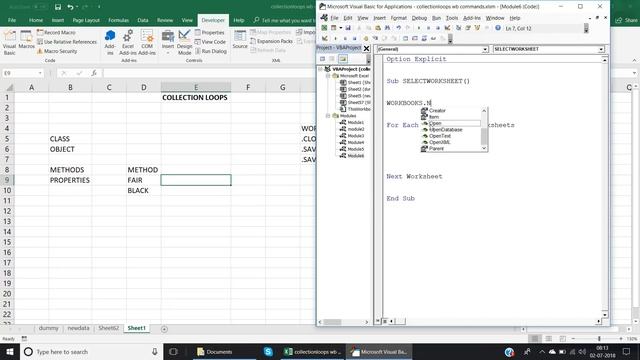Open the XML Source pane
The height and width of the screenshot is (360, 640).
click(x=240, y=40)
